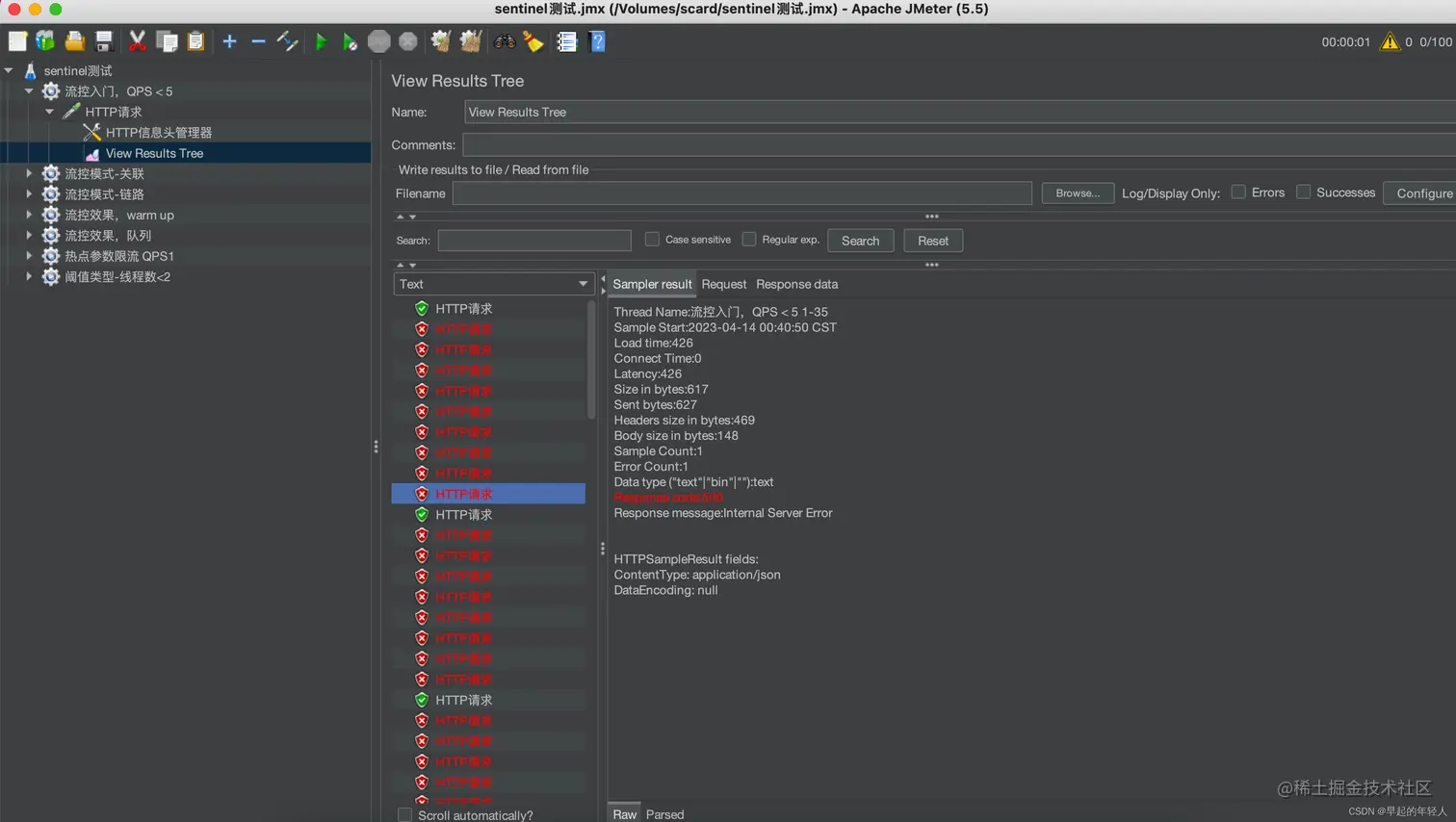The image size is (1456, 822).
Task: Click the Reset button
Action: (x=932, y=241)
